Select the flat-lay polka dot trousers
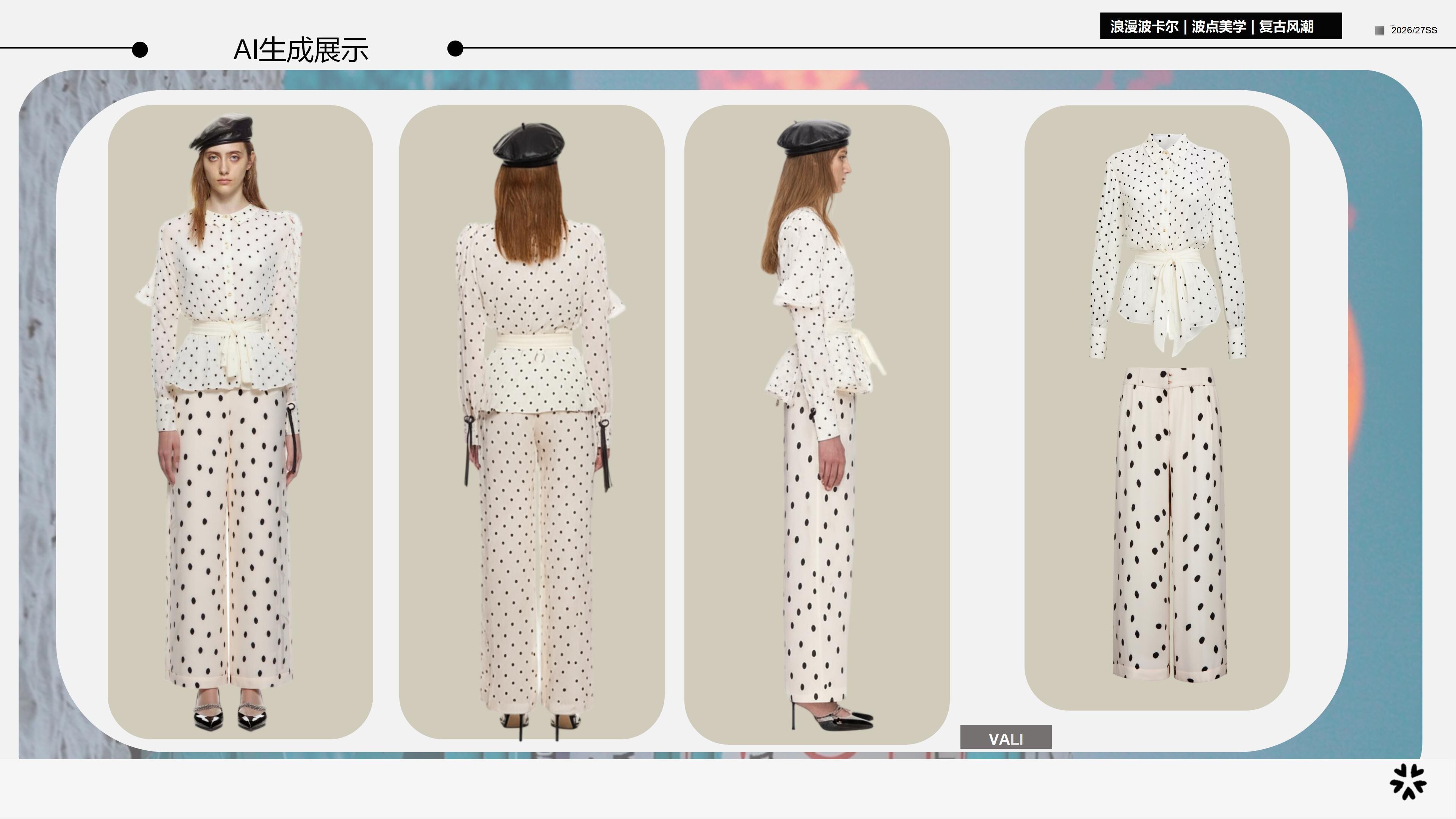The width and height of the screenshot is (1456, 819). pos(1169,524)
